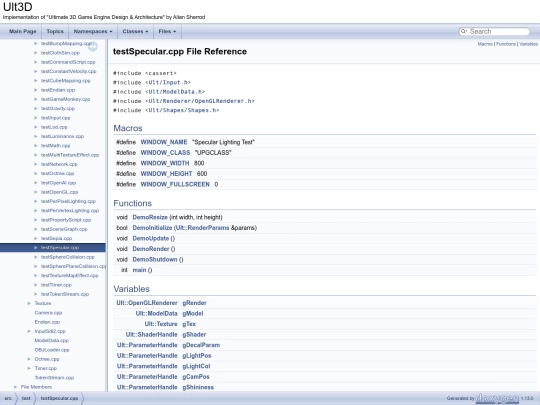Go to the Main Page tab
The height and width of the screenshot is (405, 540).
coord(23,31)
